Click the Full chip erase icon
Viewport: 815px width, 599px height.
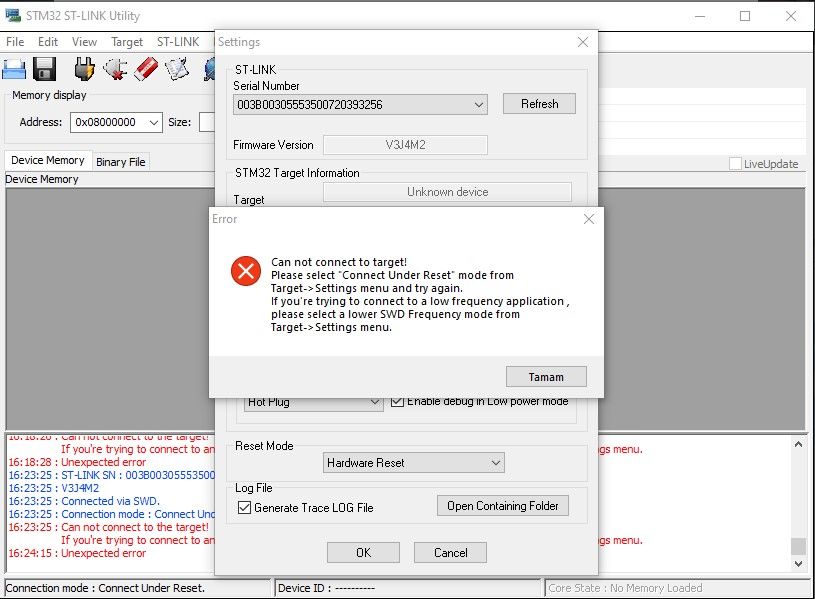(x=146, y=69)
